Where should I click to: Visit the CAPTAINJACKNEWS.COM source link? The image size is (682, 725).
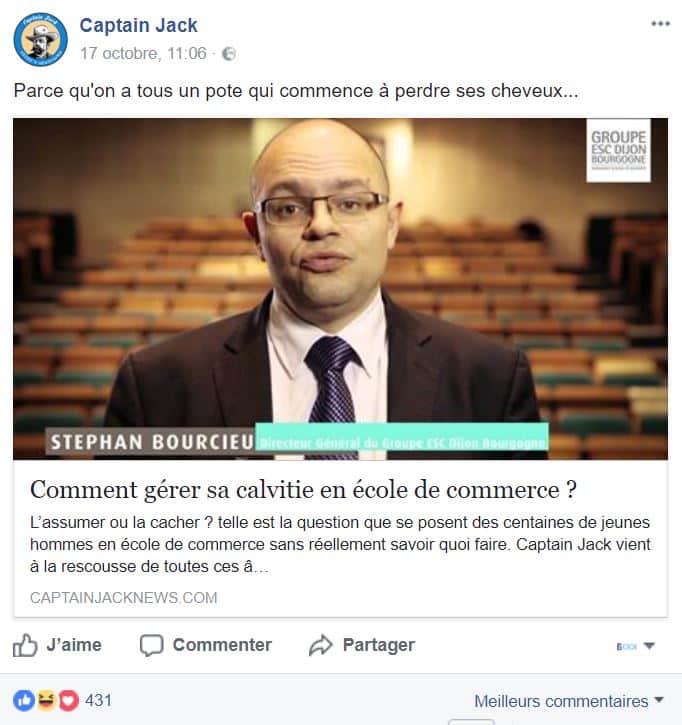click(123, 597)
